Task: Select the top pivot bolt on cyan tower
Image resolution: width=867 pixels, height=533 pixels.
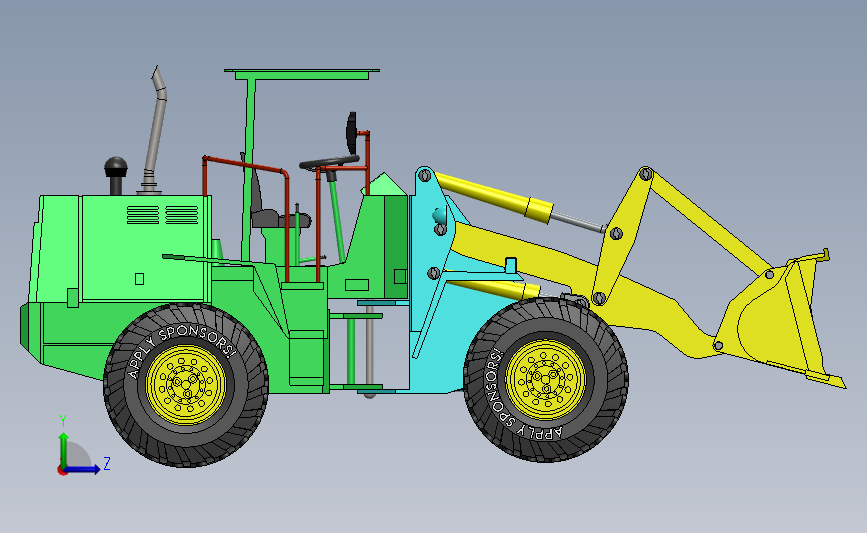Action: tap(425, 176)
